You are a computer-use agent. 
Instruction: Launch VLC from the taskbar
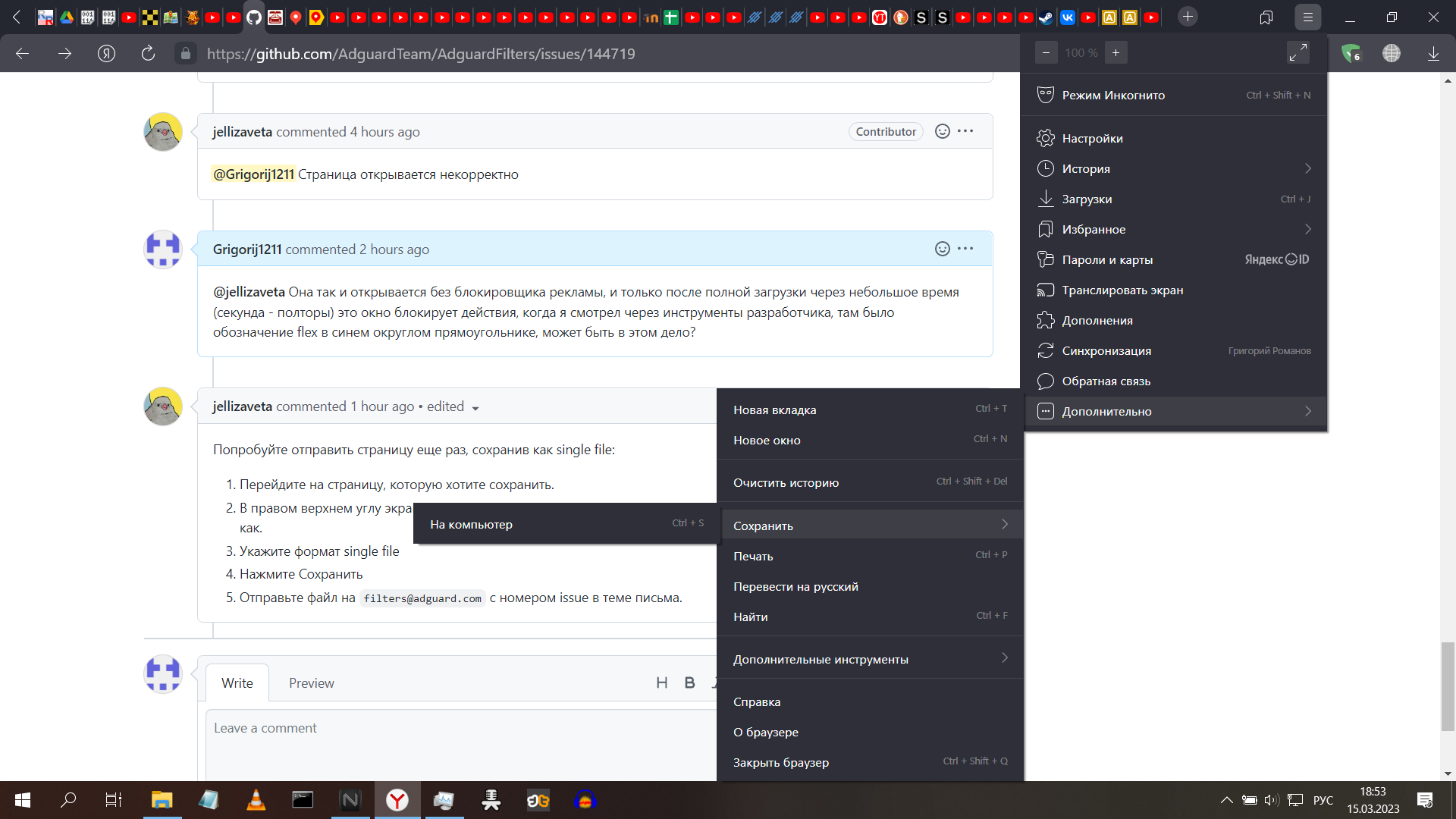click(x=256, y=800)
